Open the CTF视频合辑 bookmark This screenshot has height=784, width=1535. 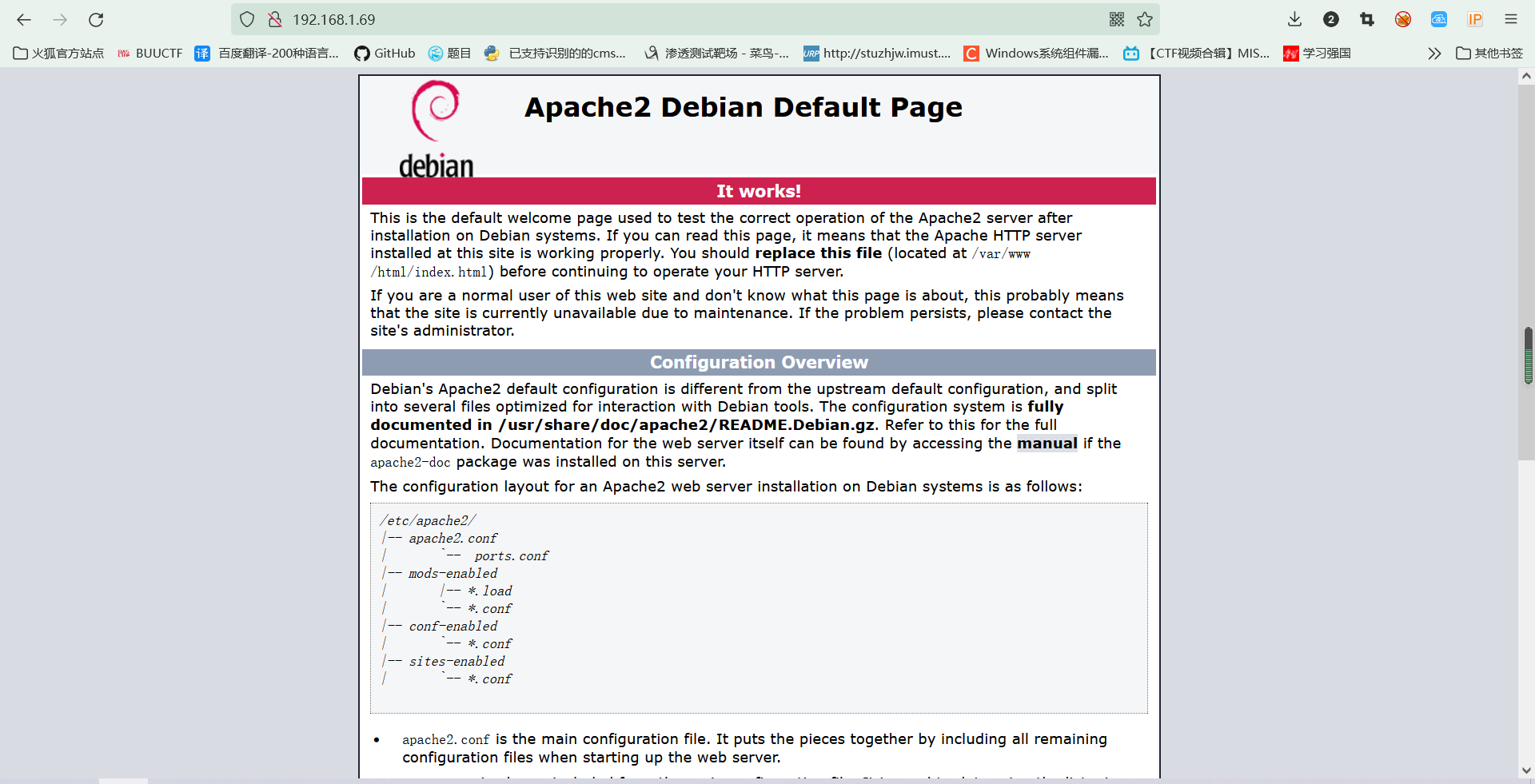[1197, 54]
